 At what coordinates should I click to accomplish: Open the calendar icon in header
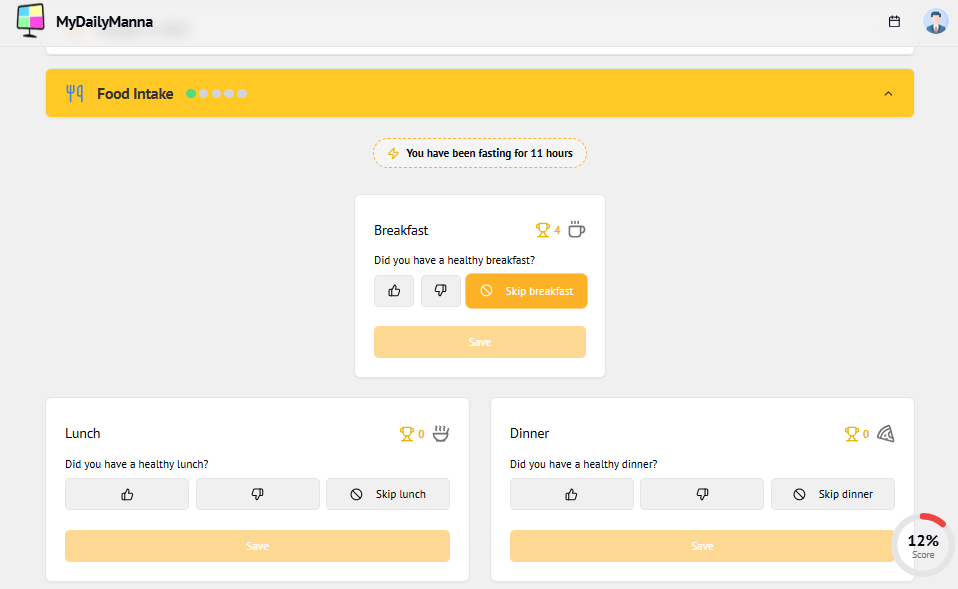pos(894,21)
